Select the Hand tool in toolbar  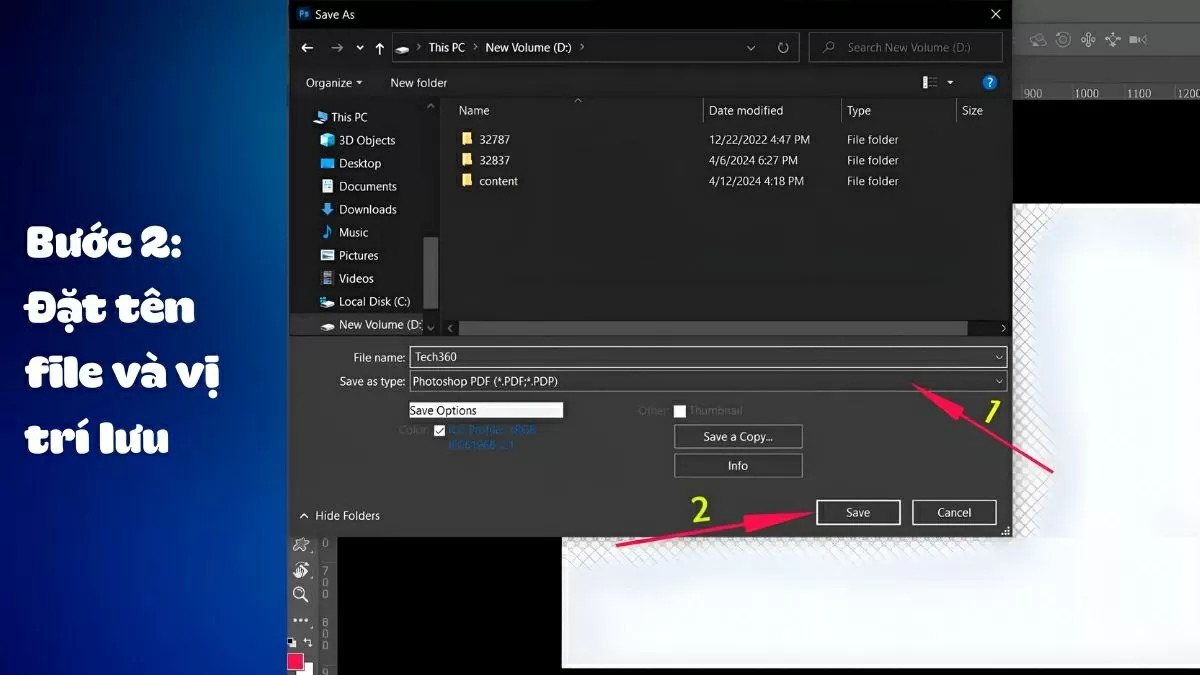[x=300, y=570]
